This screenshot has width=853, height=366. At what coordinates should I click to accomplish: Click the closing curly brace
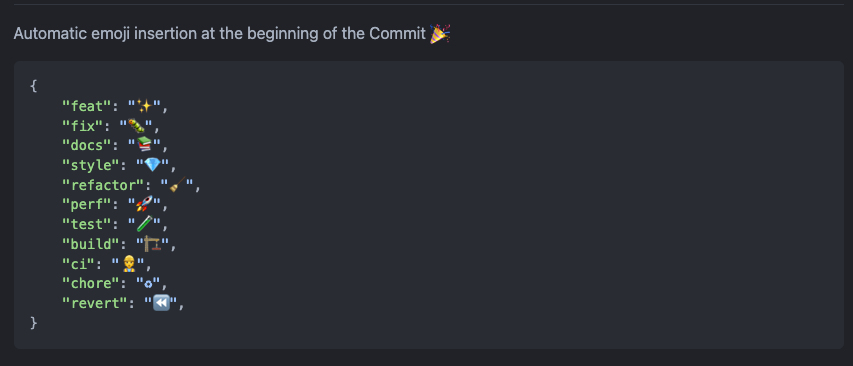pos(34,323)
